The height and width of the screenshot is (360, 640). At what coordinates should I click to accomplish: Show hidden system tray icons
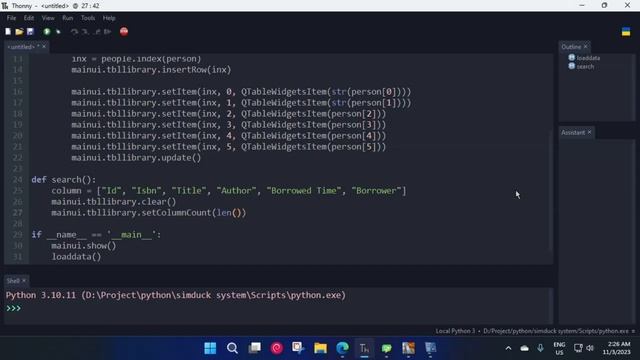click(x=508, y=348)
